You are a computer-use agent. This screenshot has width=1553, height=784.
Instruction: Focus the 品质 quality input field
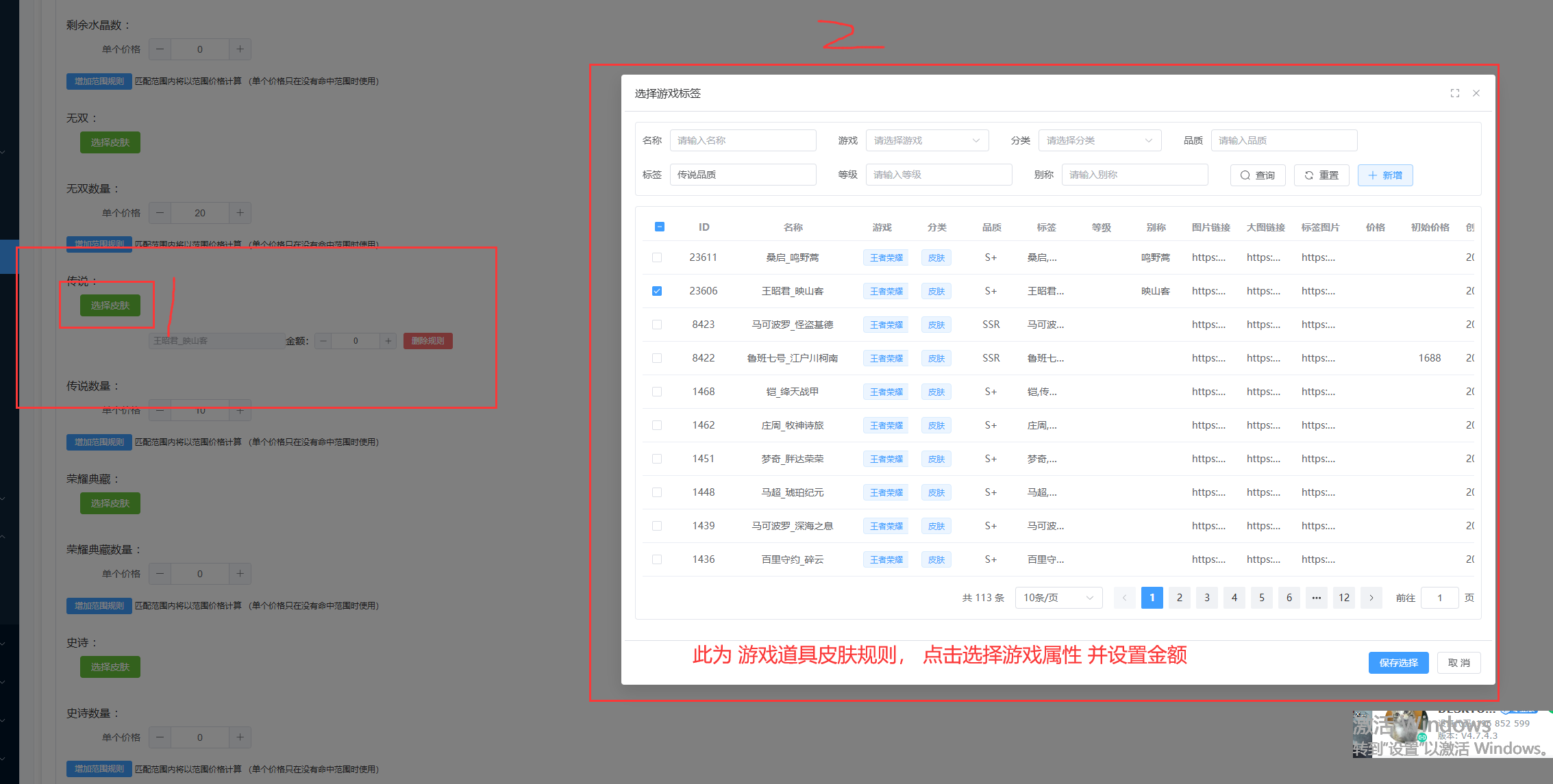tap(1284, 140)
